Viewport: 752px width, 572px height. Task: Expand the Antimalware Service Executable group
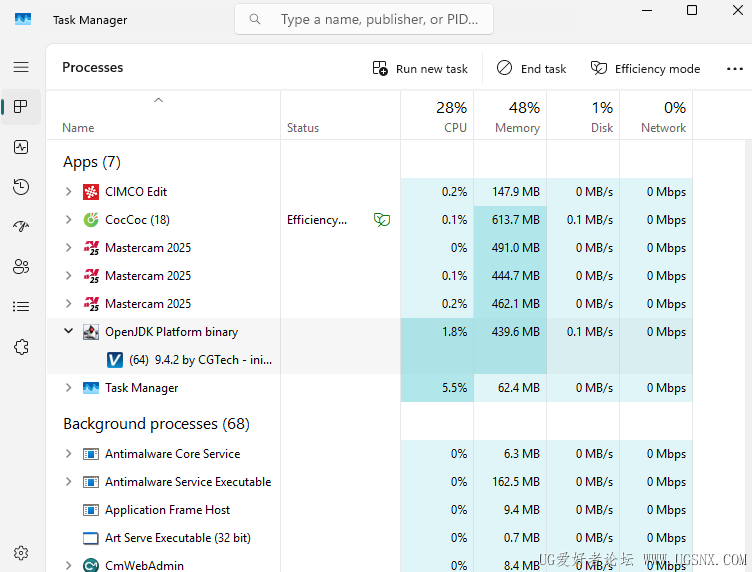[x=69, y=482]
